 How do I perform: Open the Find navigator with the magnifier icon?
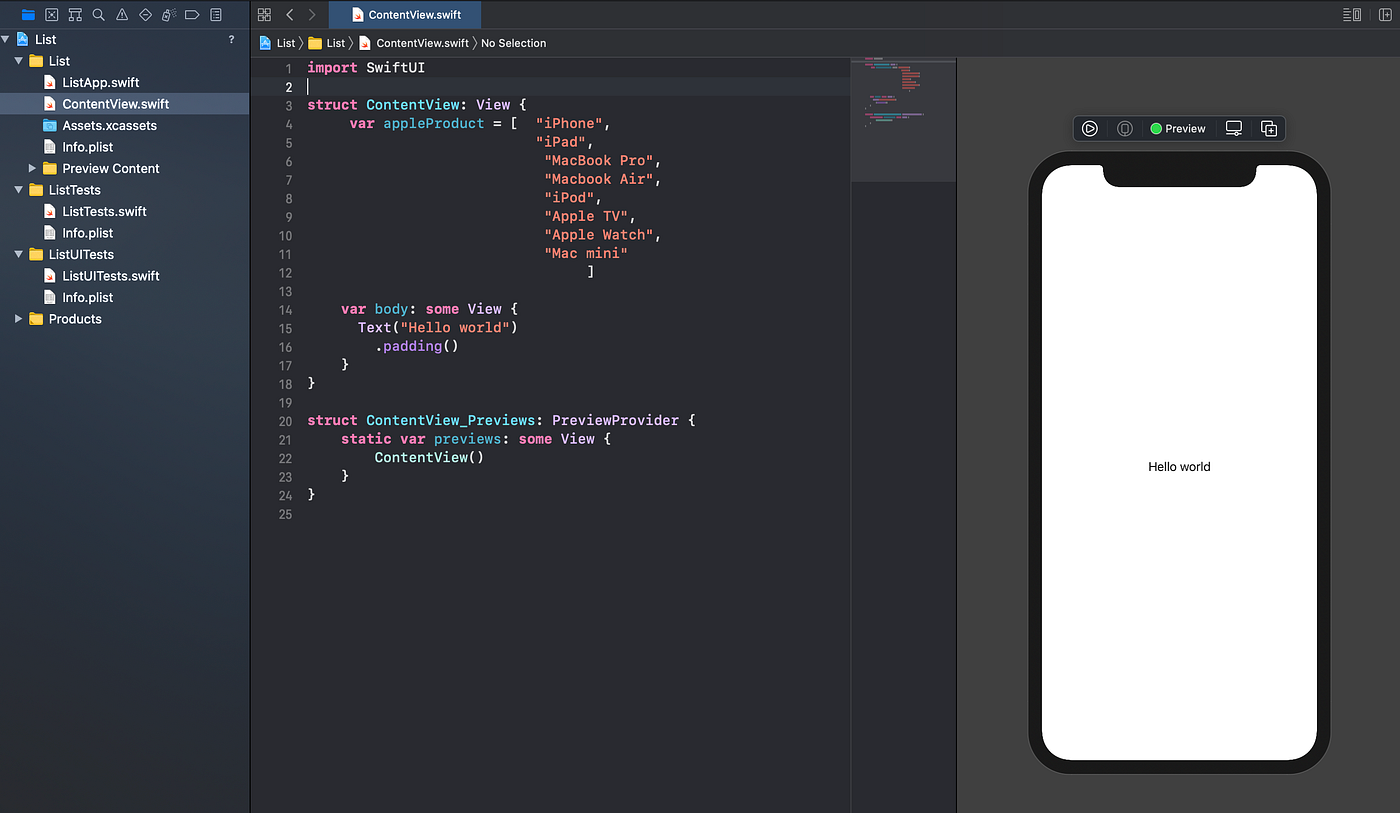click(x=98, y=14)
